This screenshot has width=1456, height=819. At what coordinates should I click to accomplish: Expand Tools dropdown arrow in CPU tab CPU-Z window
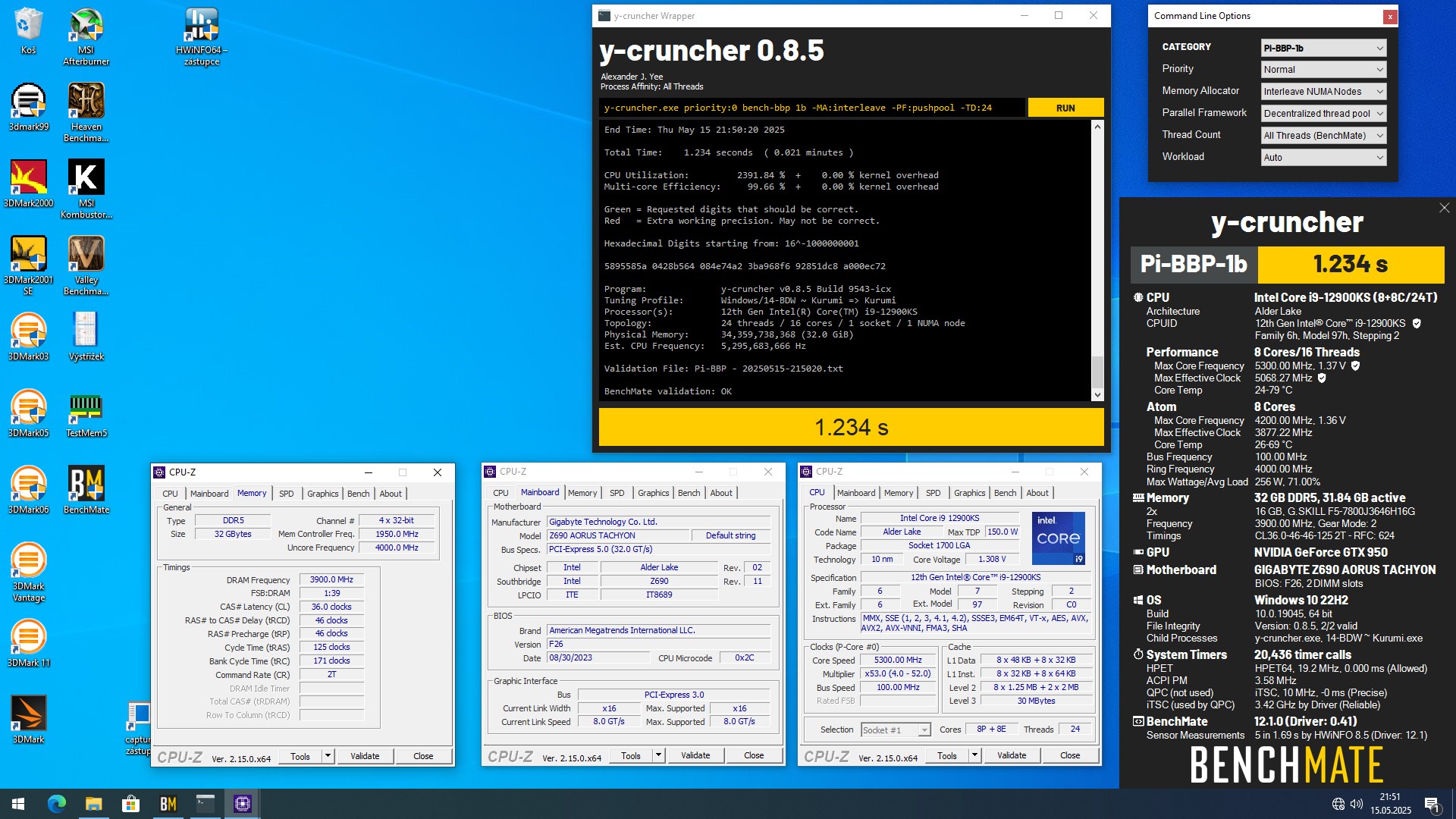pos(974,755)
